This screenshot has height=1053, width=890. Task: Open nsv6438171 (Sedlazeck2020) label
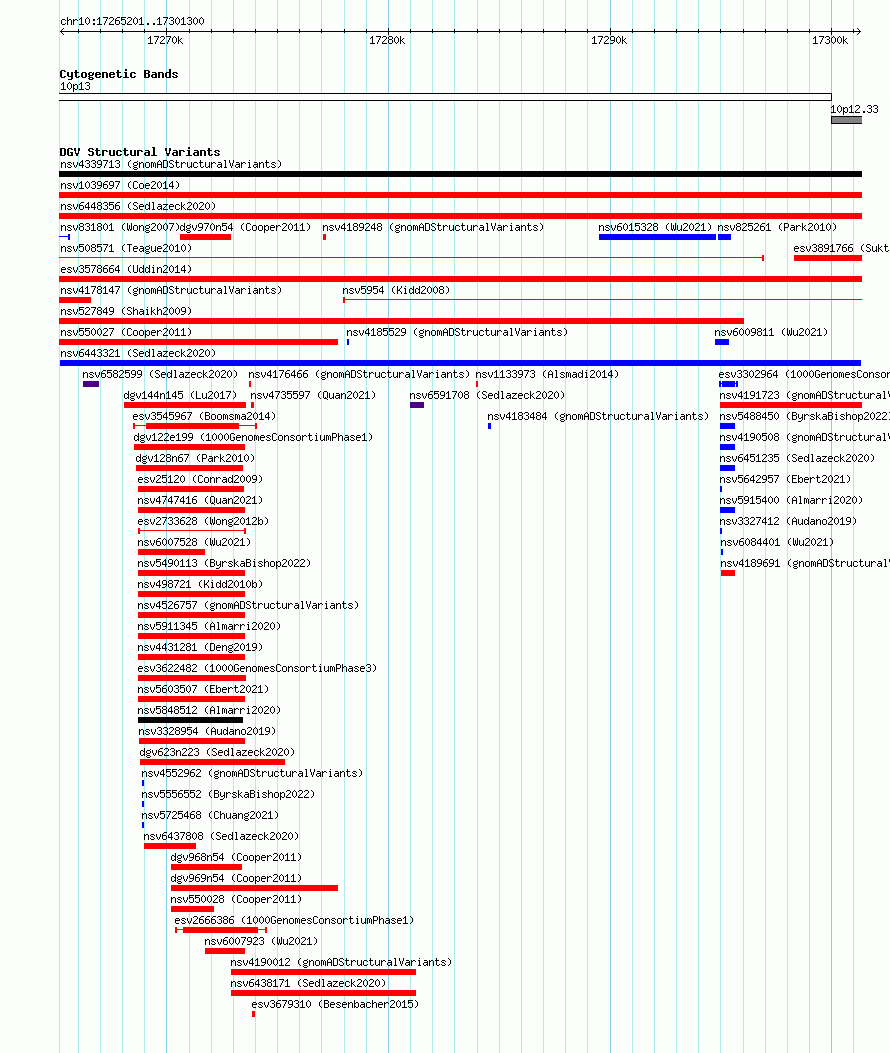point(308,983)
